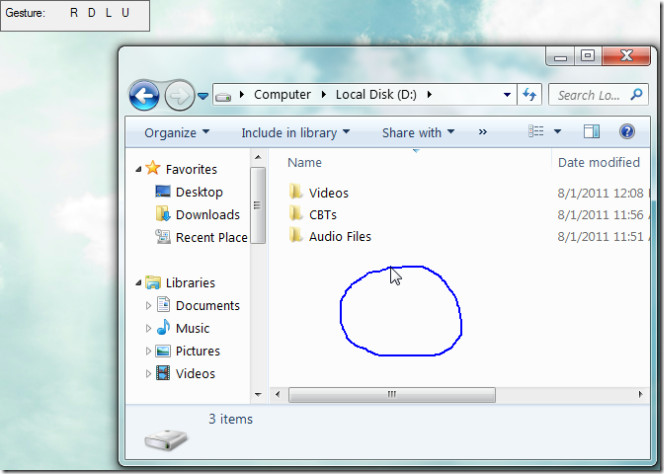Show more toolbar commands chevron
The height and width of the screenshot is (474, 664).
coord(482,132)
